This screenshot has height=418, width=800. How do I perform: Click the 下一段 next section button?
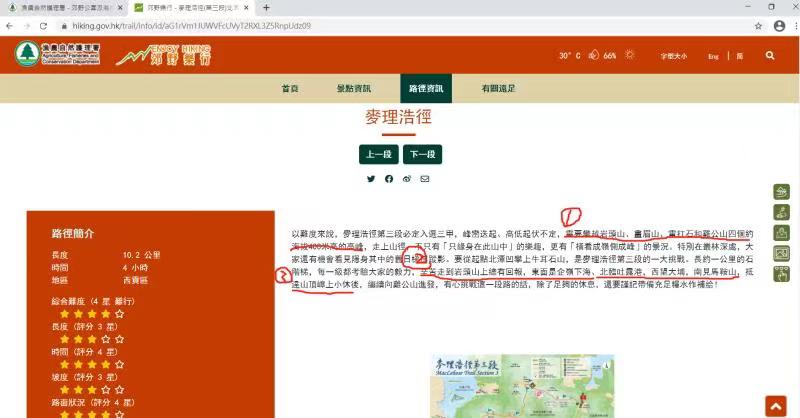421,154
